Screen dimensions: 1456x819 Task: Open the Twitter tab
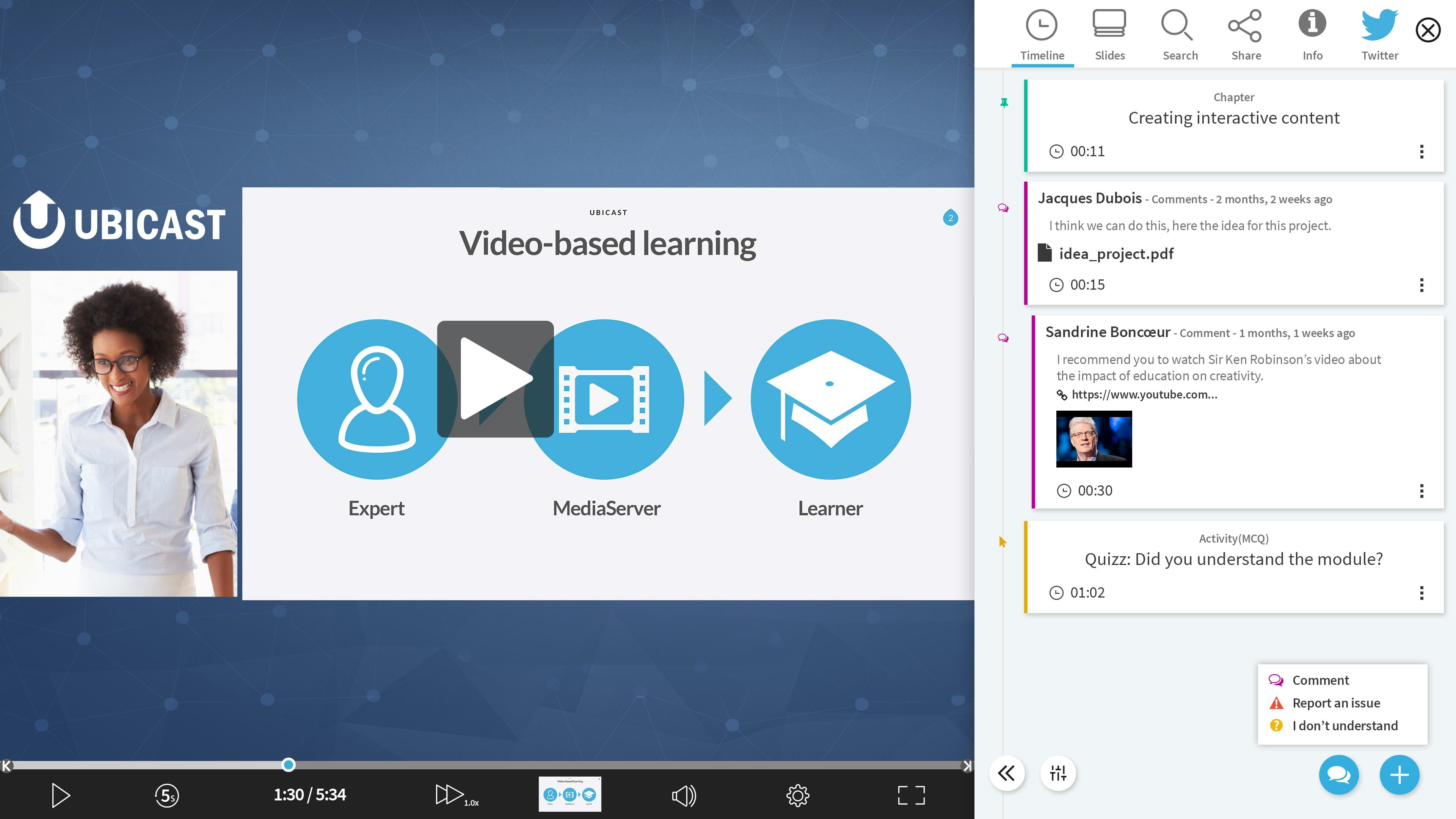(x=1379, y=35)
